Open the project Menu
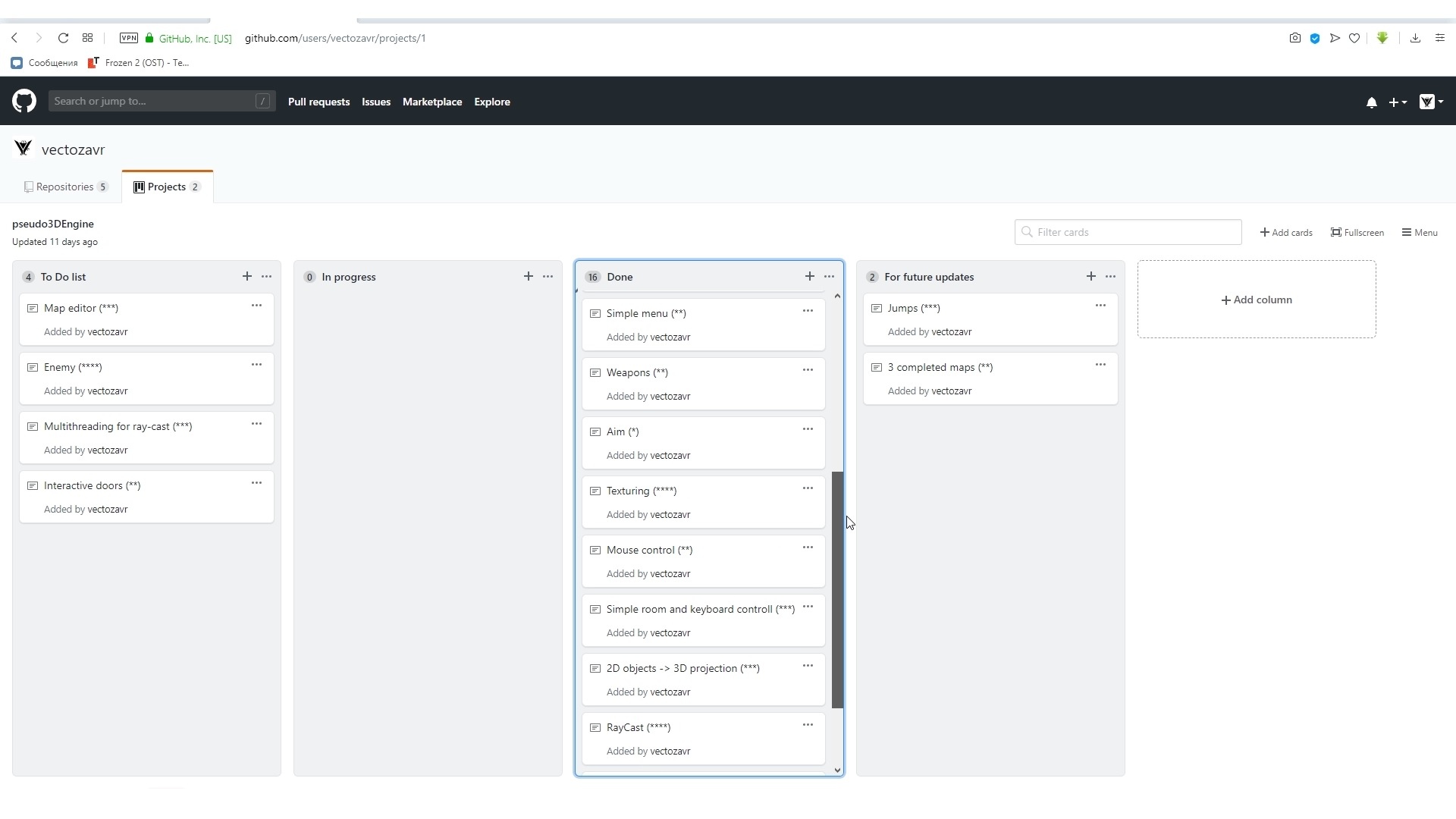The width and height of the screenshot is (1456, 819). point(1420,233)
